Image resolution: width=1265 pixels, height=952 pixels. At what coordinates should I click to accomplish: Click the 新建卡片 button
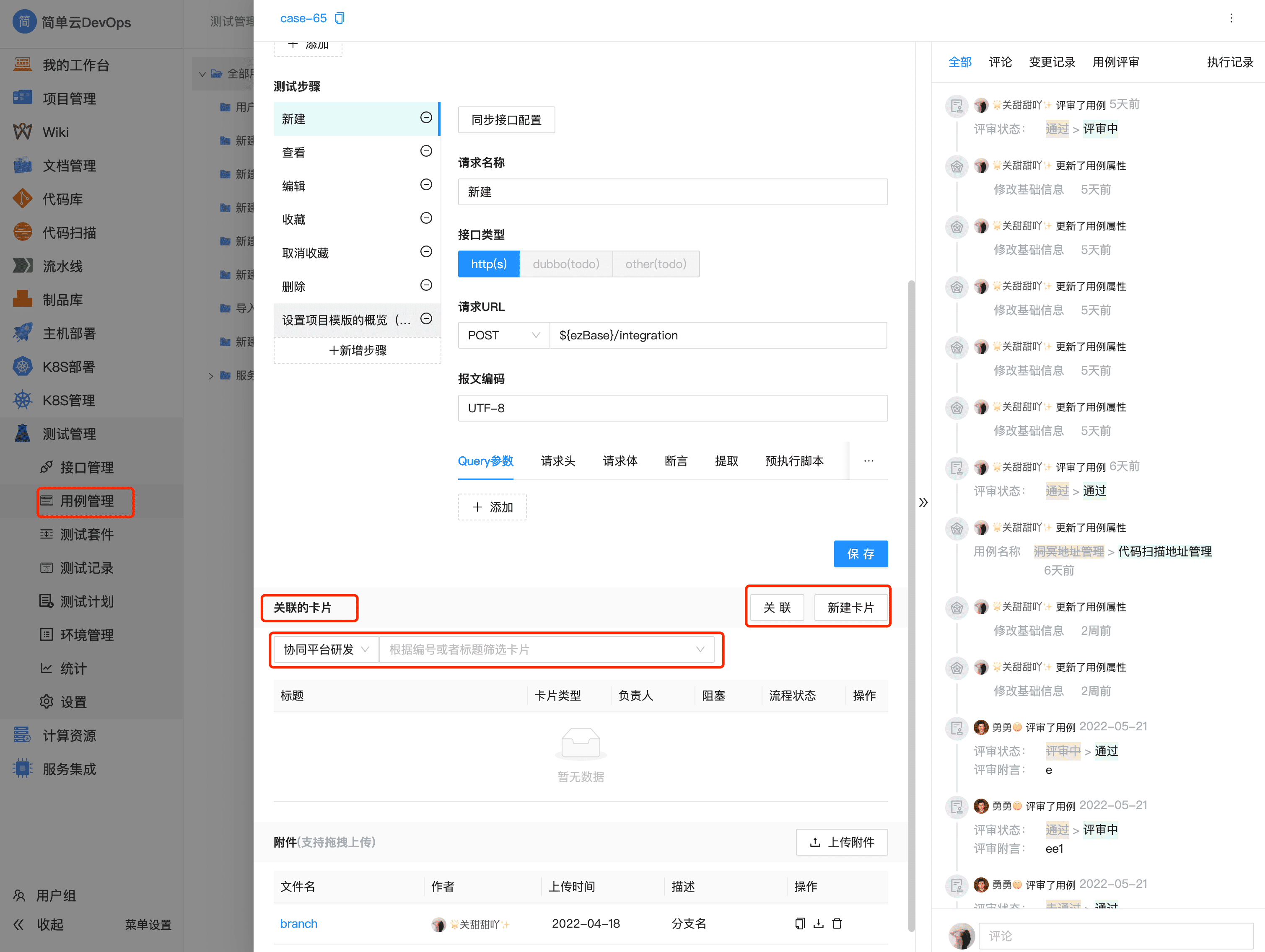pyautogui.click(x=851, y=607)
